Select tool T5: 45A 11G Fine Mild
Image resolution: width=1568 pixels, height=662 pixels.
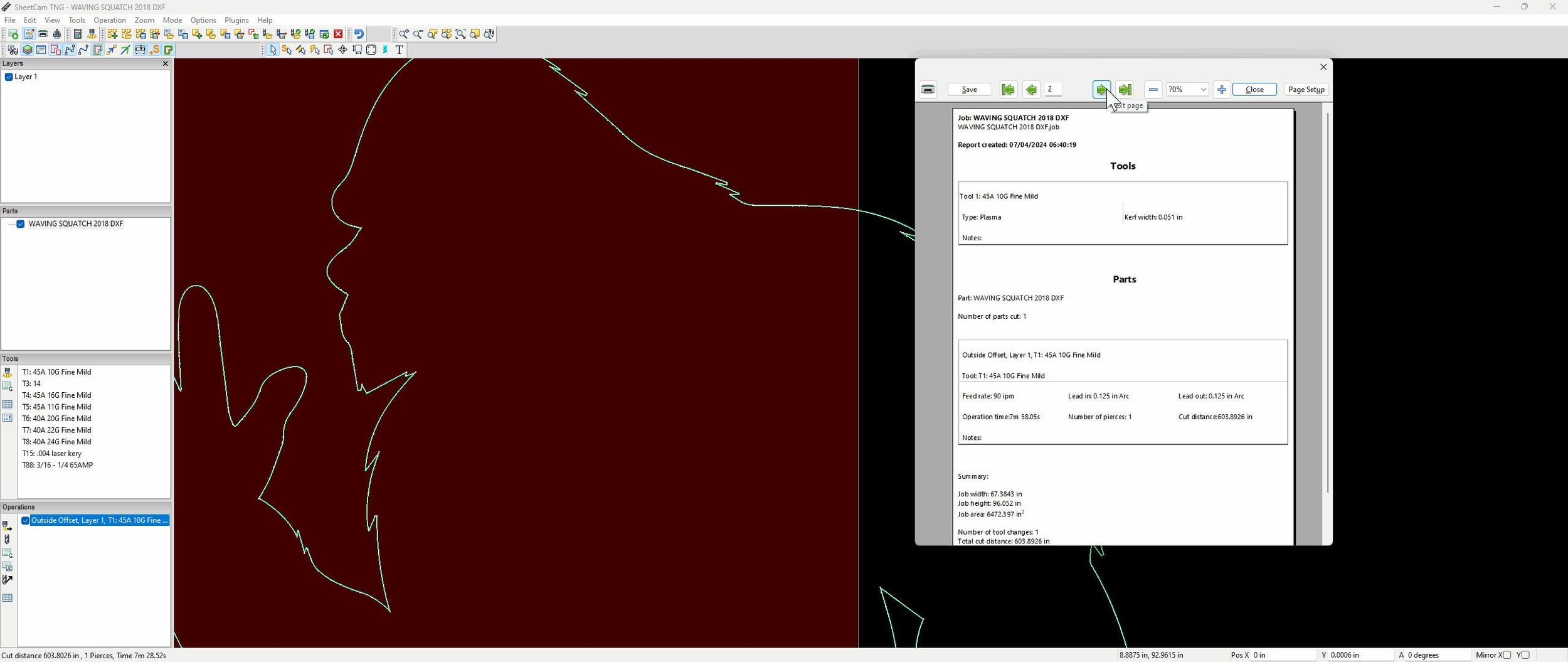pyautogui.click(x=56, y=407)
